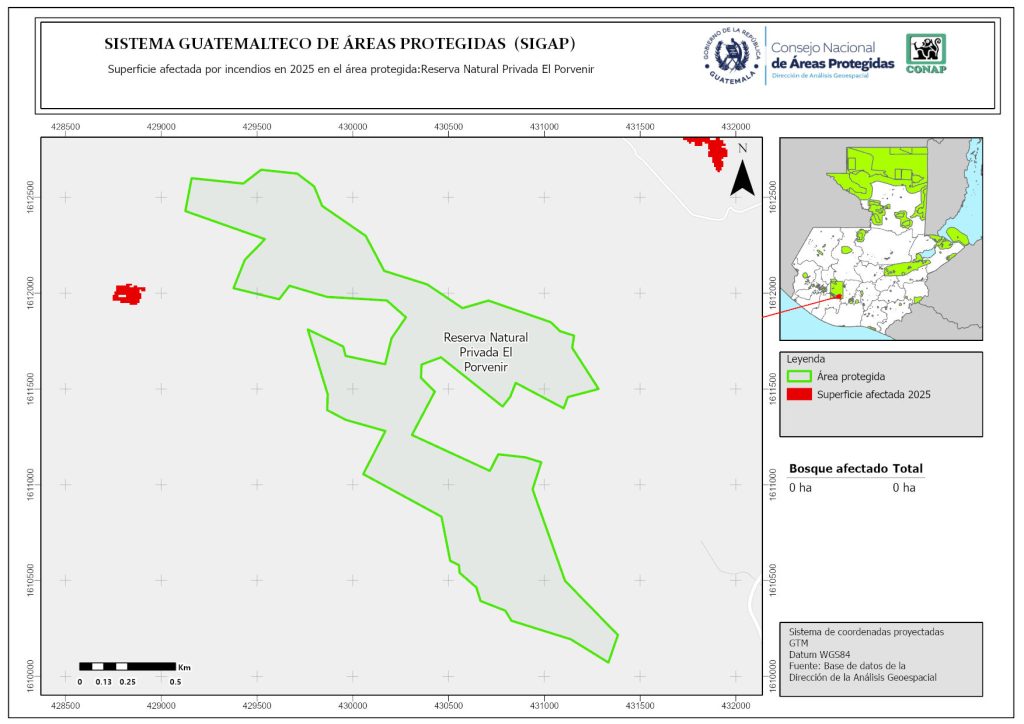Click the Consejo Nacional de Áreas Protegidas logo text
This screenshot has height=724, width=1024.
[x=832, y=57]
